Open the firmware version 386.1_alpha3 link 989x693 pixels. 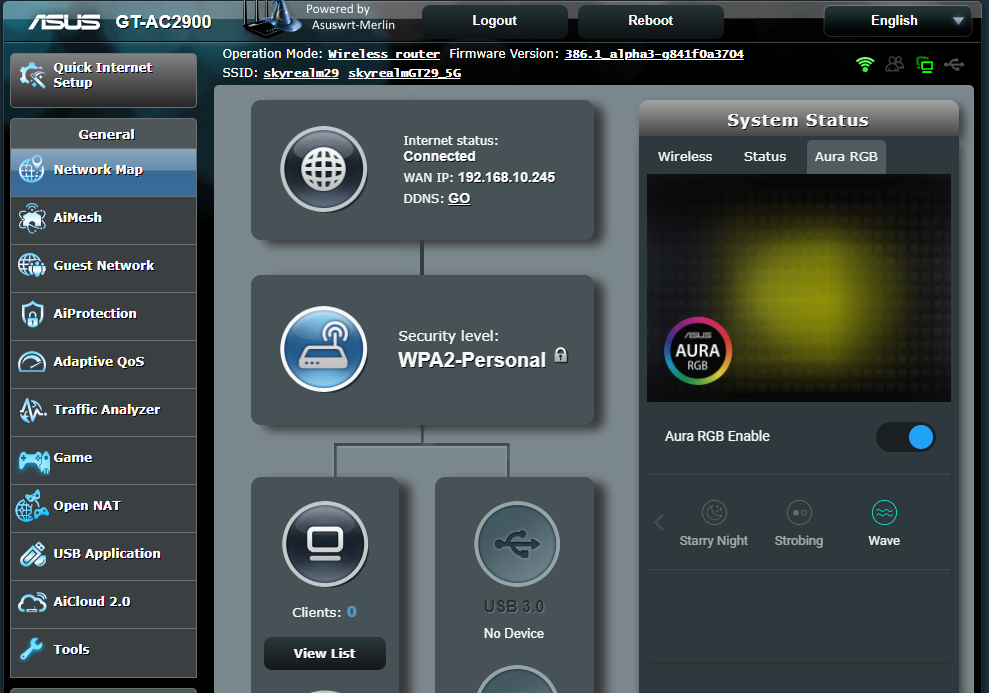point(654,54)
